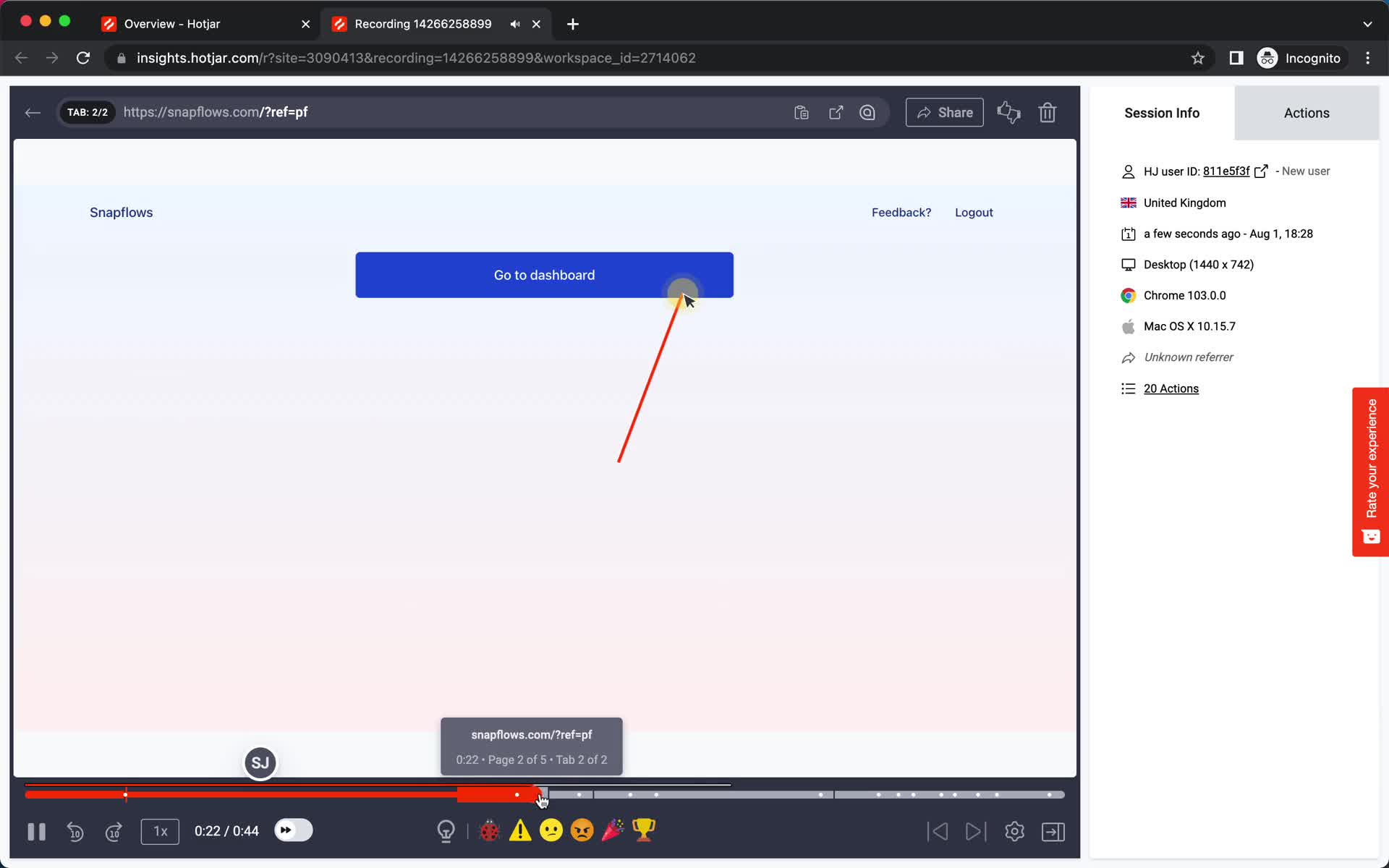The width and height of the screenshot is (1389, 868).
Task: Click the Logout link in navbar
Action: [x=974, y=212]
